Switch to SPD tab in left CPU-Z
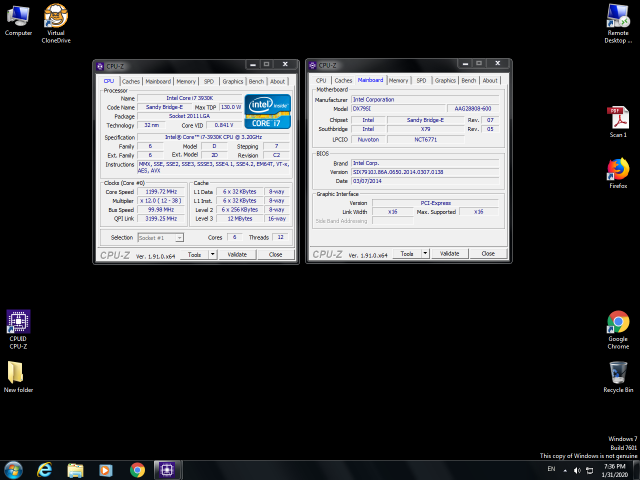This screenshot has height=480, width=640. coord(209,81)
